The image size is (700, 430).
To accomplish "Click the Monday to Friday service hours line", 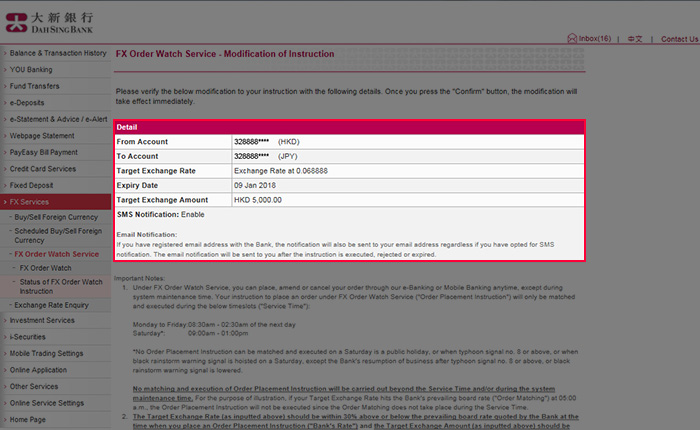I will point(214,325).
